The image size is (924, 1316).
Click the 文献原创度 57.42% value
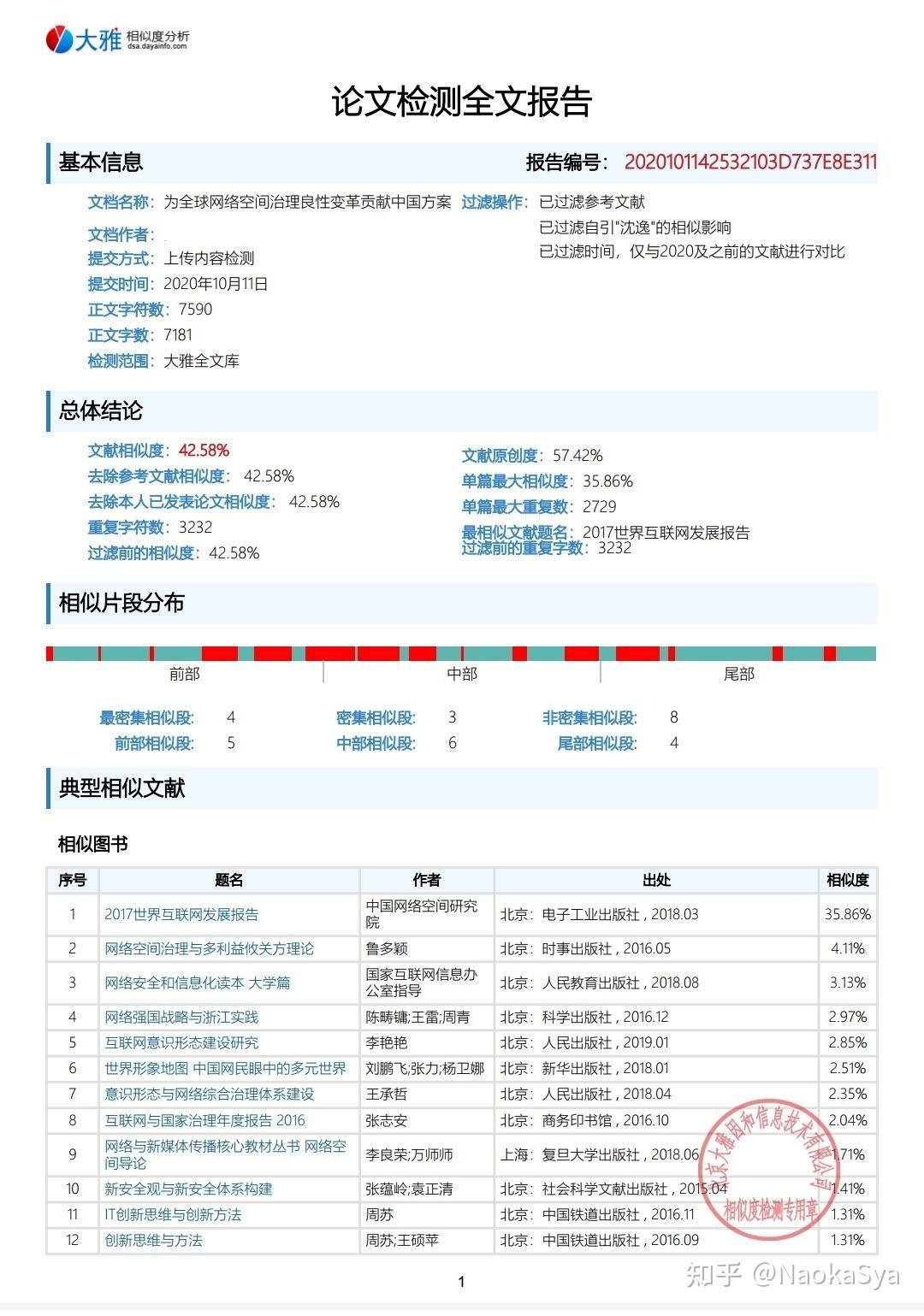577,455
